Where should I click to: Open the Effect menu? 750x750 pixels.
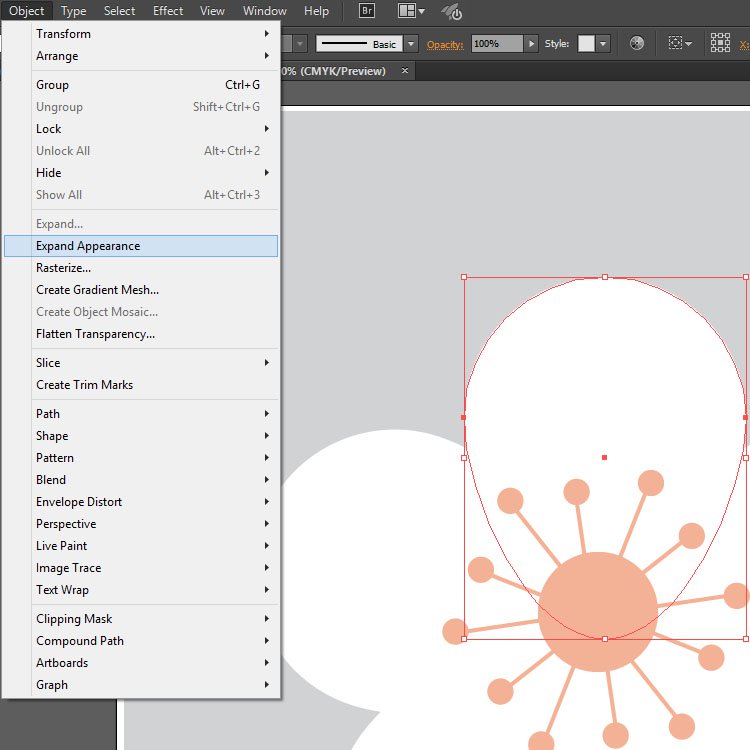(168, 11)
